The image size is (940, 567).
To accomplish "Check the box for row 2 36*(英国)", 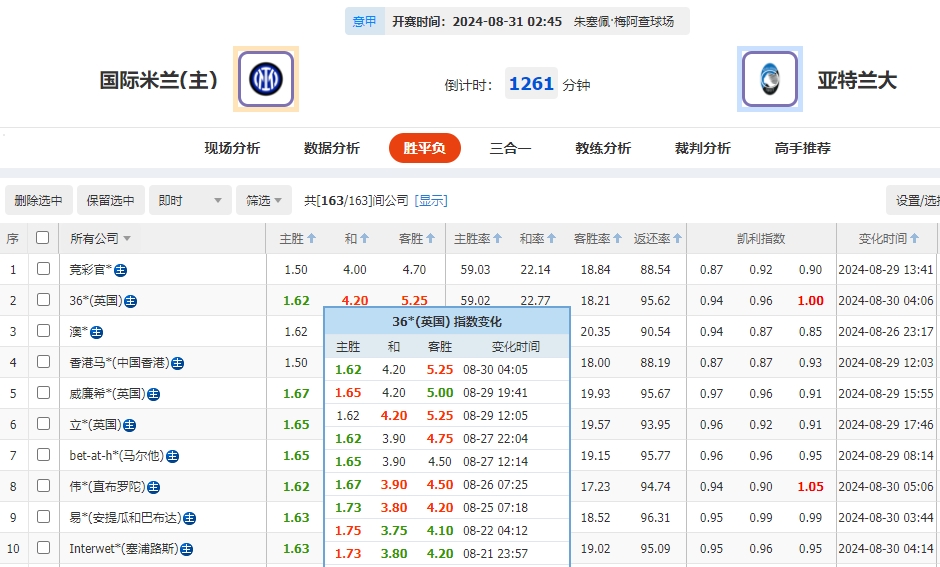I will coord(43,300).
